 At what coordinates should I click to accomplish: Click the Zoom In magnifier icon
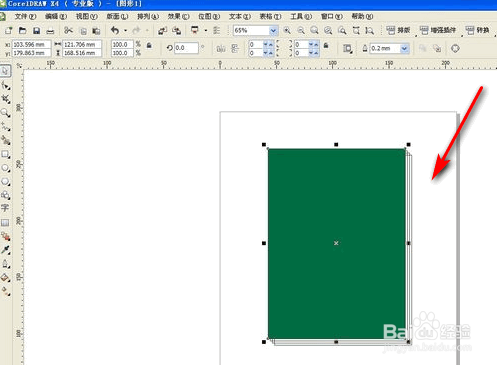[287, 31]
